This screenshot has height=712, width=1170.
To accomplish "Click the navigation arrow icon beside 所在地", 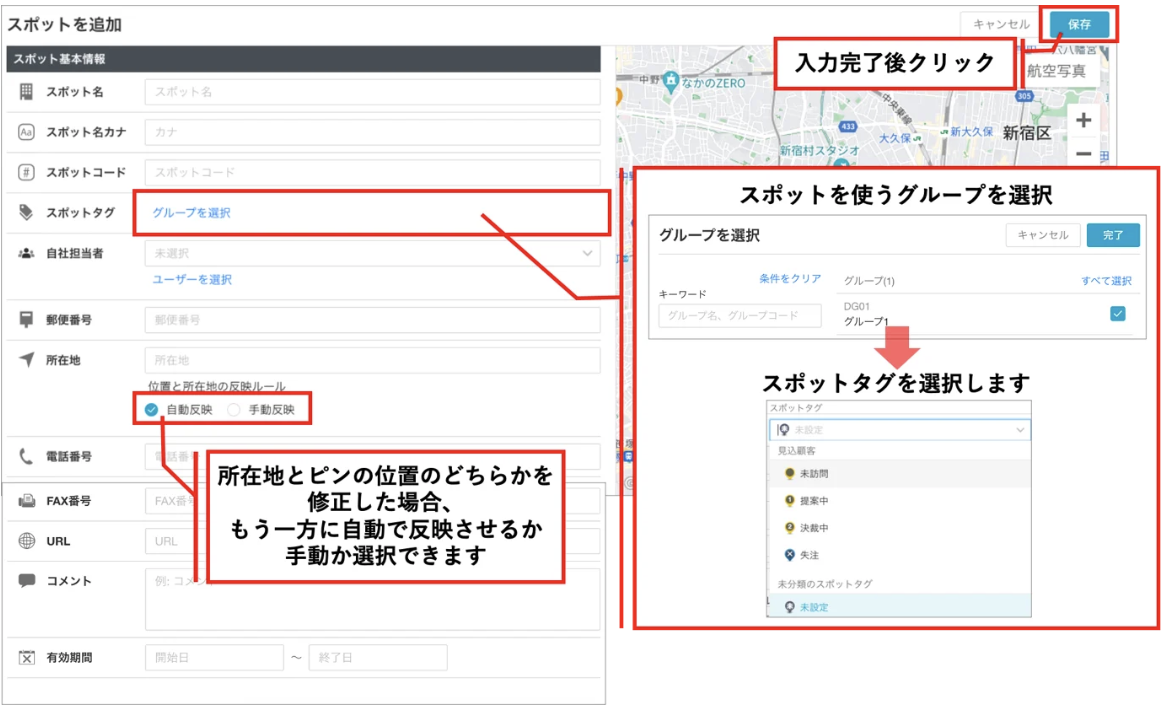I will point(26,360).
